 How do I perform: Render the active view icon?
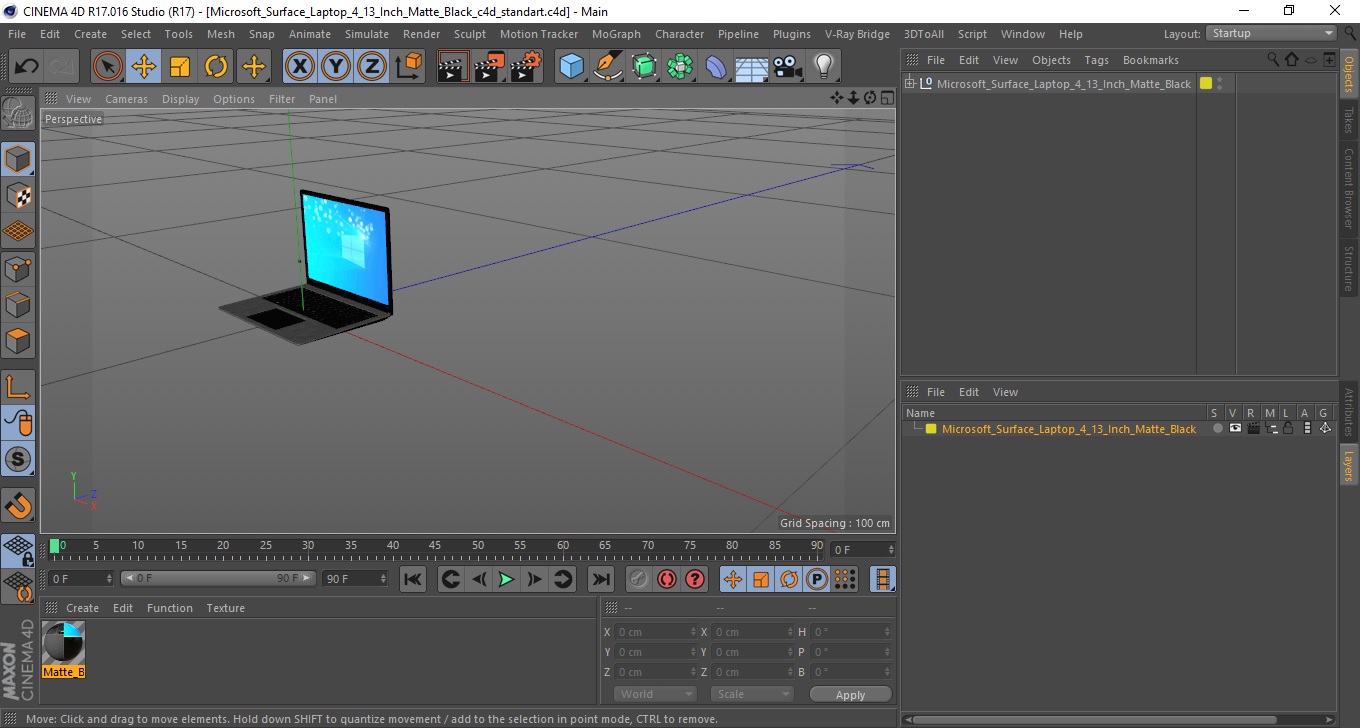pyautogui.click(x=453, y=67)
